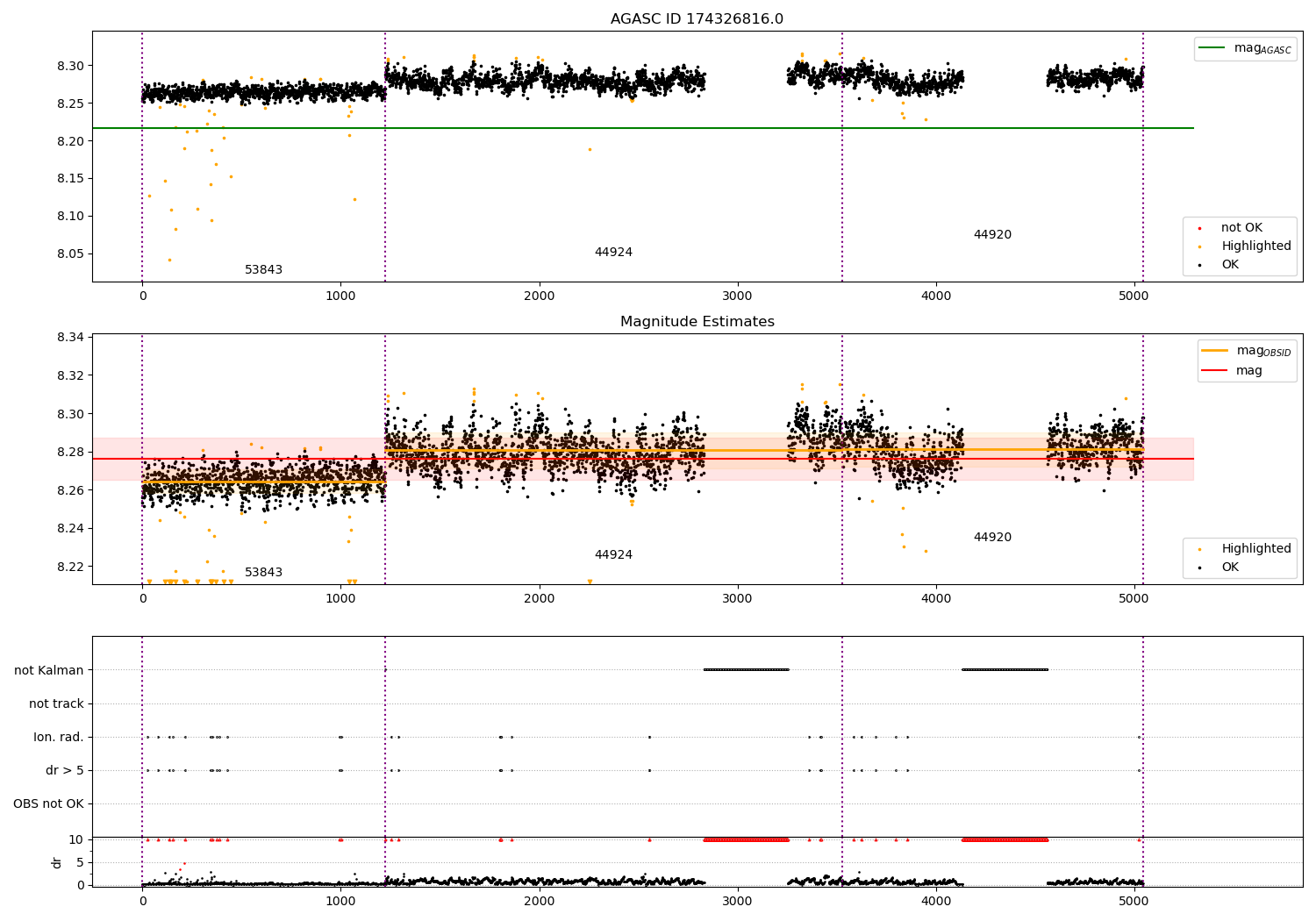Click the 'not Kalman' axis label
Screen dimensions: 1316x921
[x=49, y=670]
